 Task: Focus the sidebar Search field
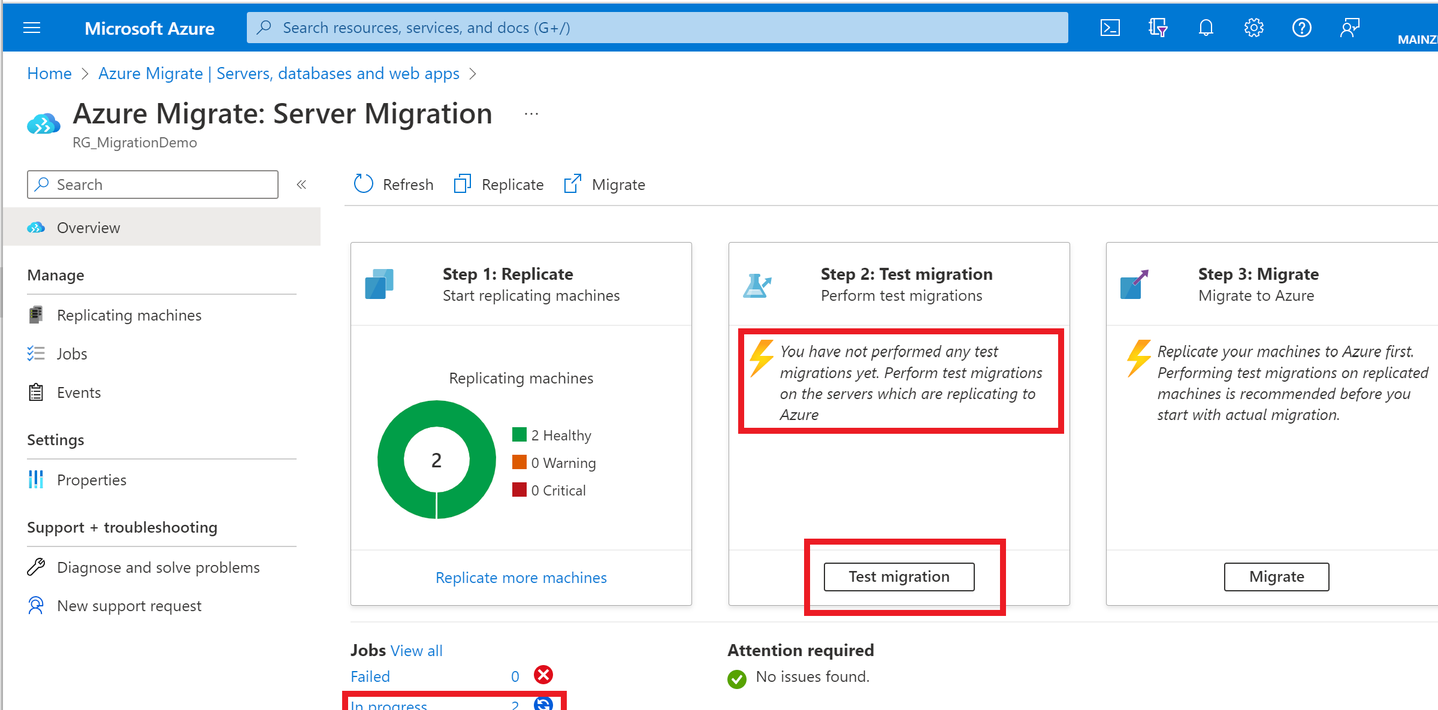(153, 184)
